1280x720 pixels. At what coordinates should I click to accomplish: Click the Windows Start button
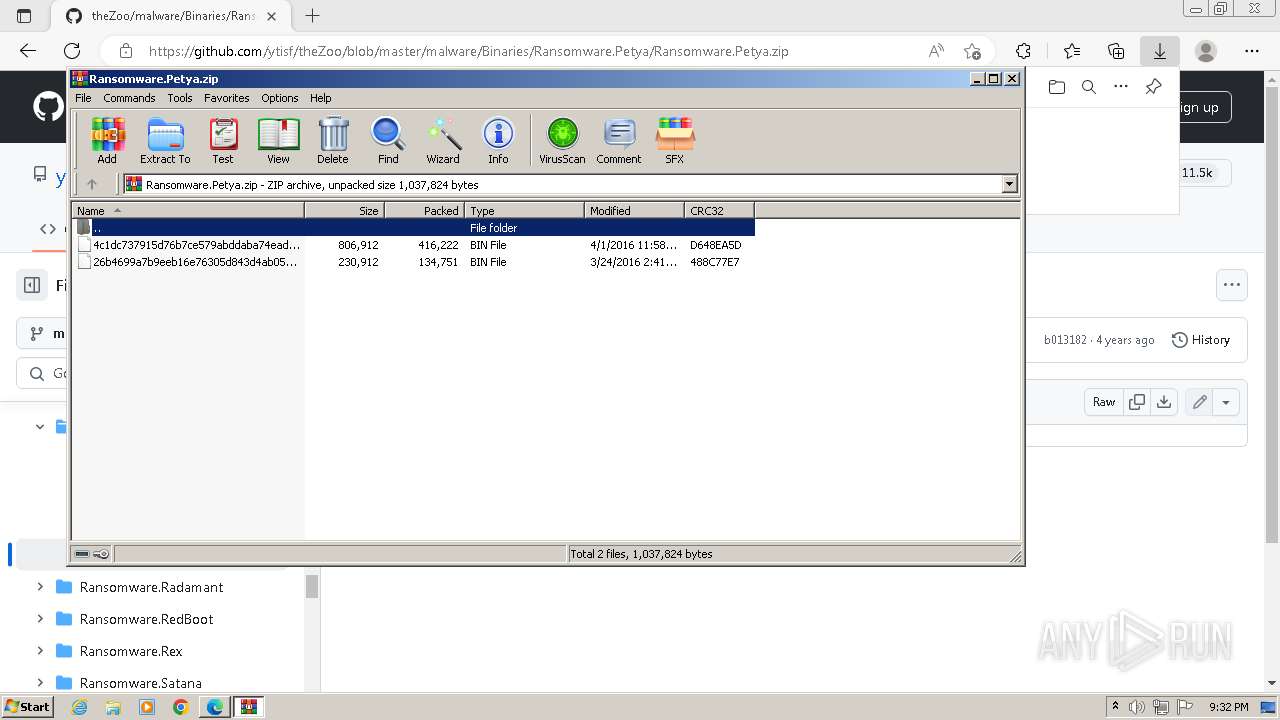point(27,707)
